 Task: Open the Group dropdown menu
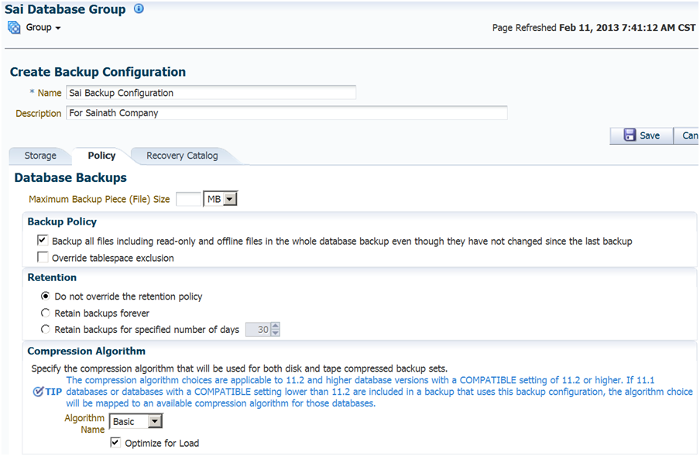coord(43,28)
